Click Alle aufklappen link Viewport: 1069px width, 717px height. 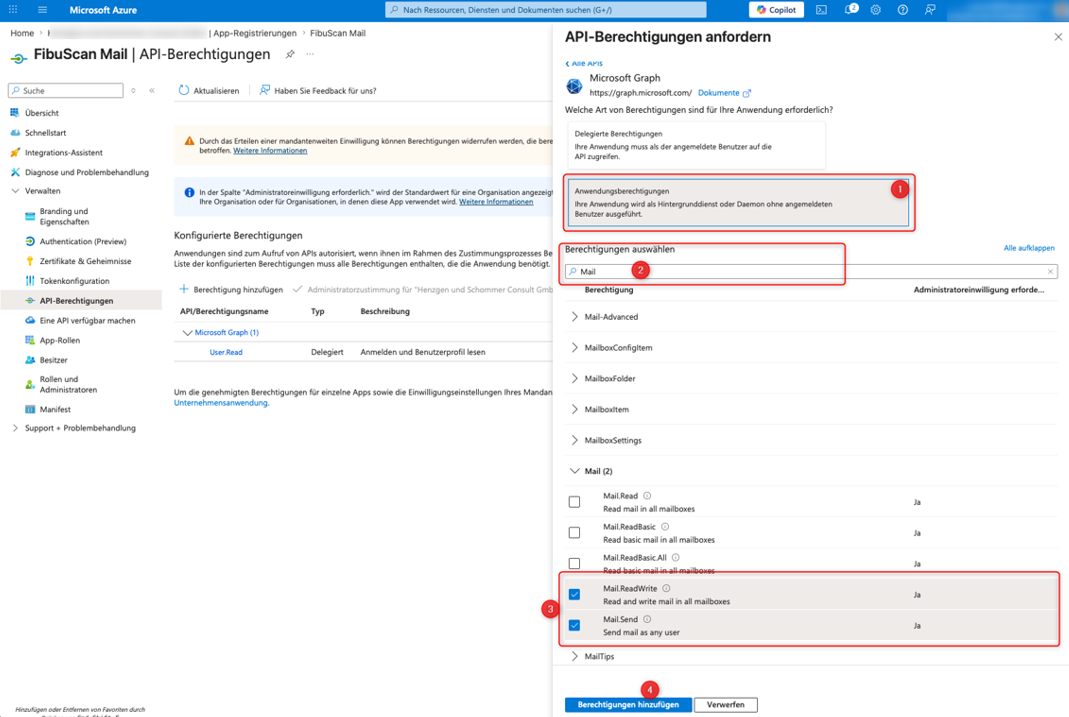coord(1029,248)
